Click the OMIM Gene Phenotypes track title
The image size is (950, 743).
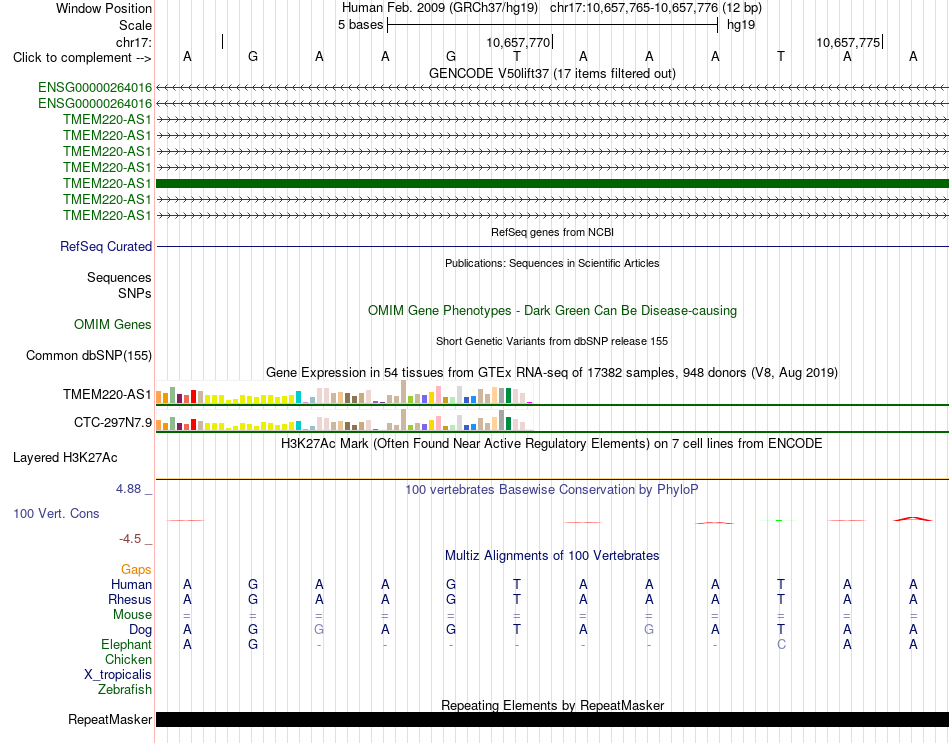552,310
